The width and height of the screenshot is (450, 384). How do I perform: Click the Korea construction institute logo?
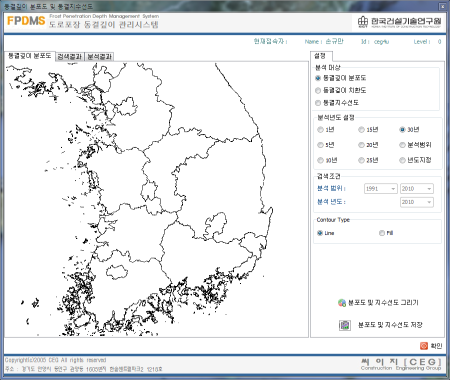pyautogui.click(x=400, y=22)
